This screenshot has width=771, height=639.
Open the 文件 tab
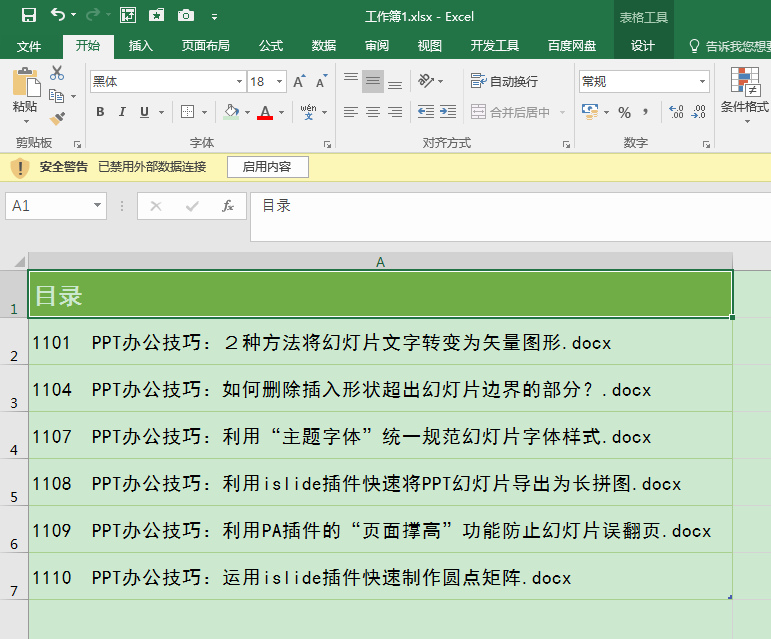[x=29, y=46]
